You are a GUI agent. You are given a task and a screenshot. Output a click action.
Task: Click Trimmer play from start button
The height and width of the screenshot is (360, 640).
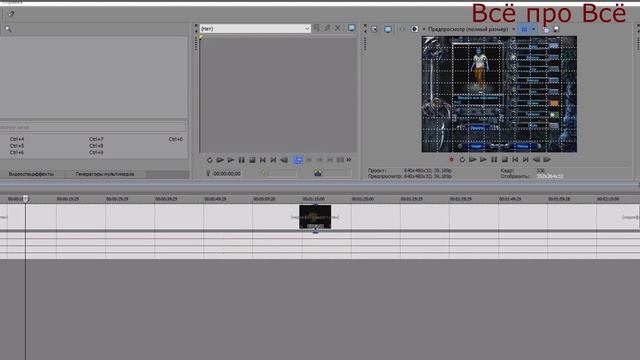[x=220, y=160]
